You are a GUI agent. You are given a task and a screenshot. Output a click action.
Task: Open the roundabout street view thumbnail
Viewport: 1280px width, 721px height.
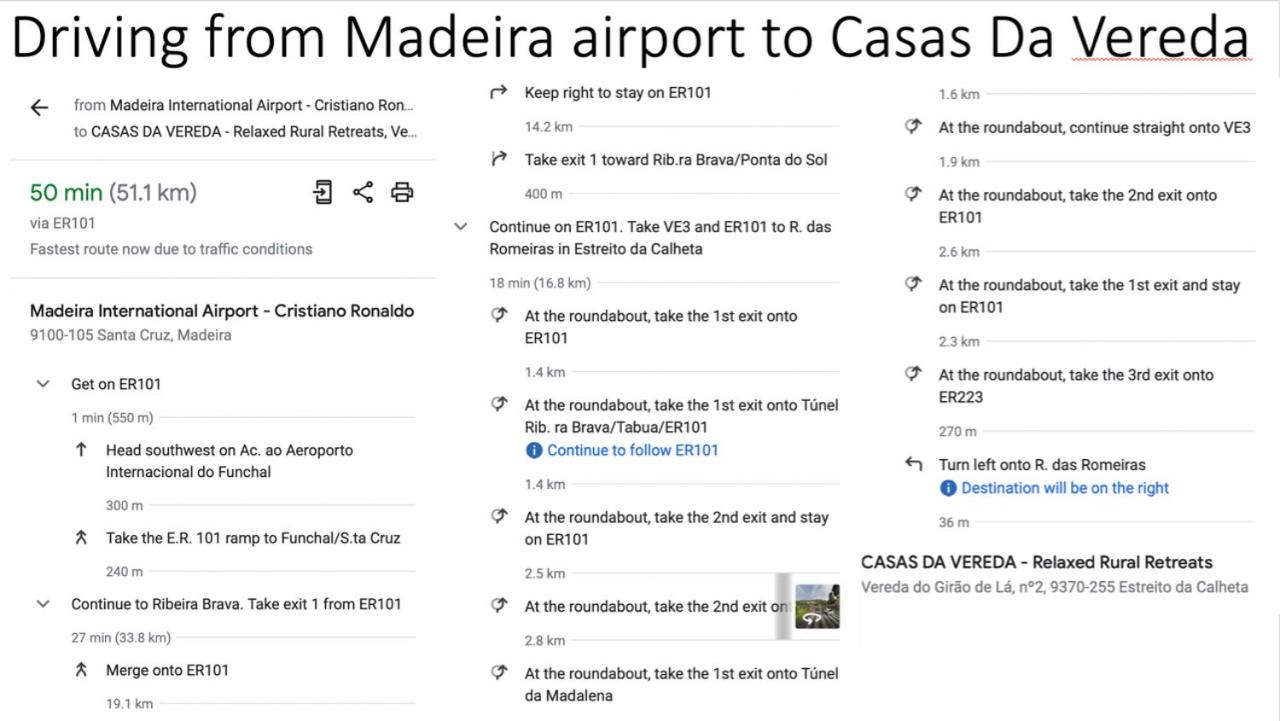tap(817, 606)
